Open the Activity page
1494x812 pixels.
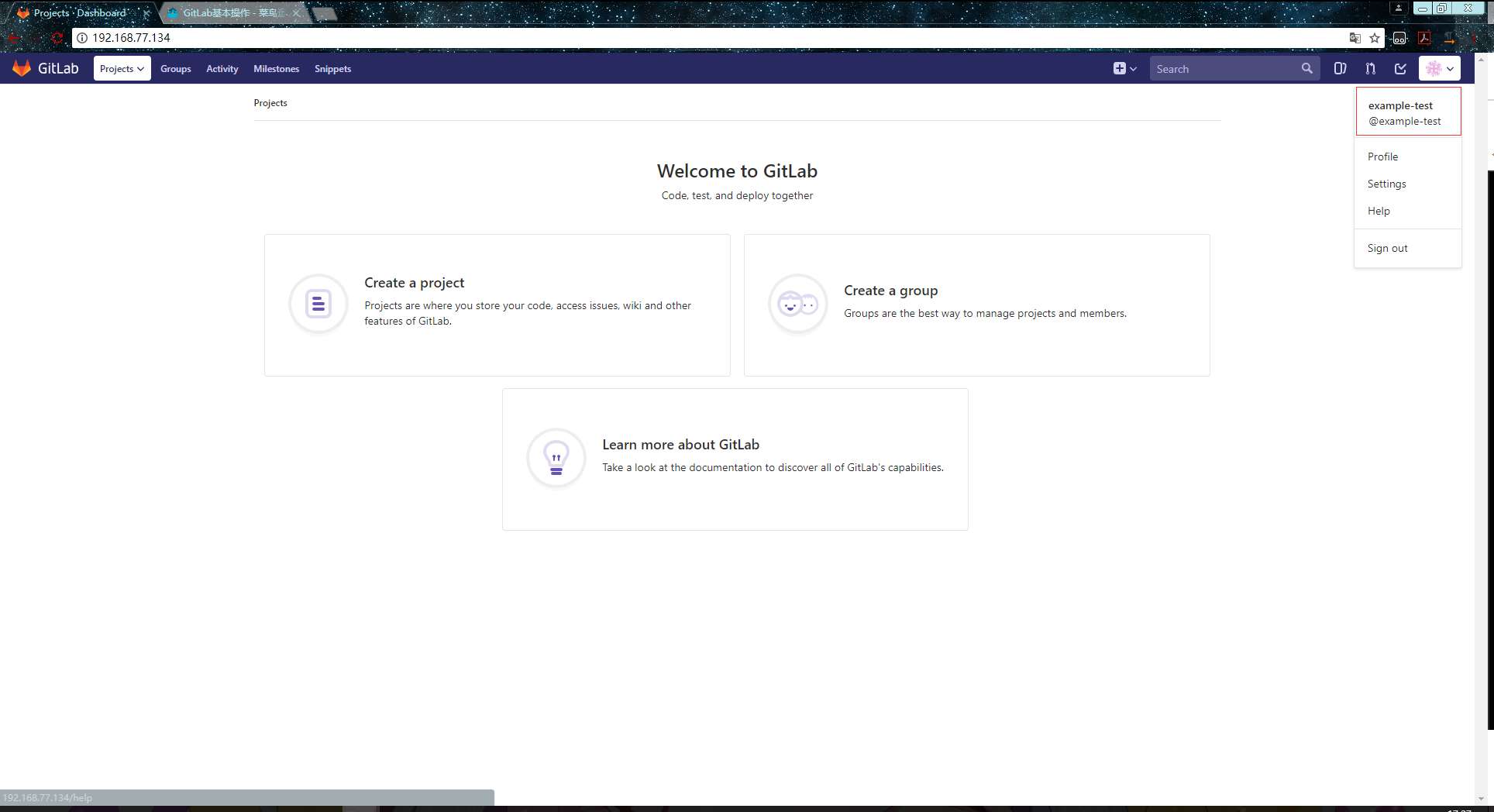[x=222, y=69]
